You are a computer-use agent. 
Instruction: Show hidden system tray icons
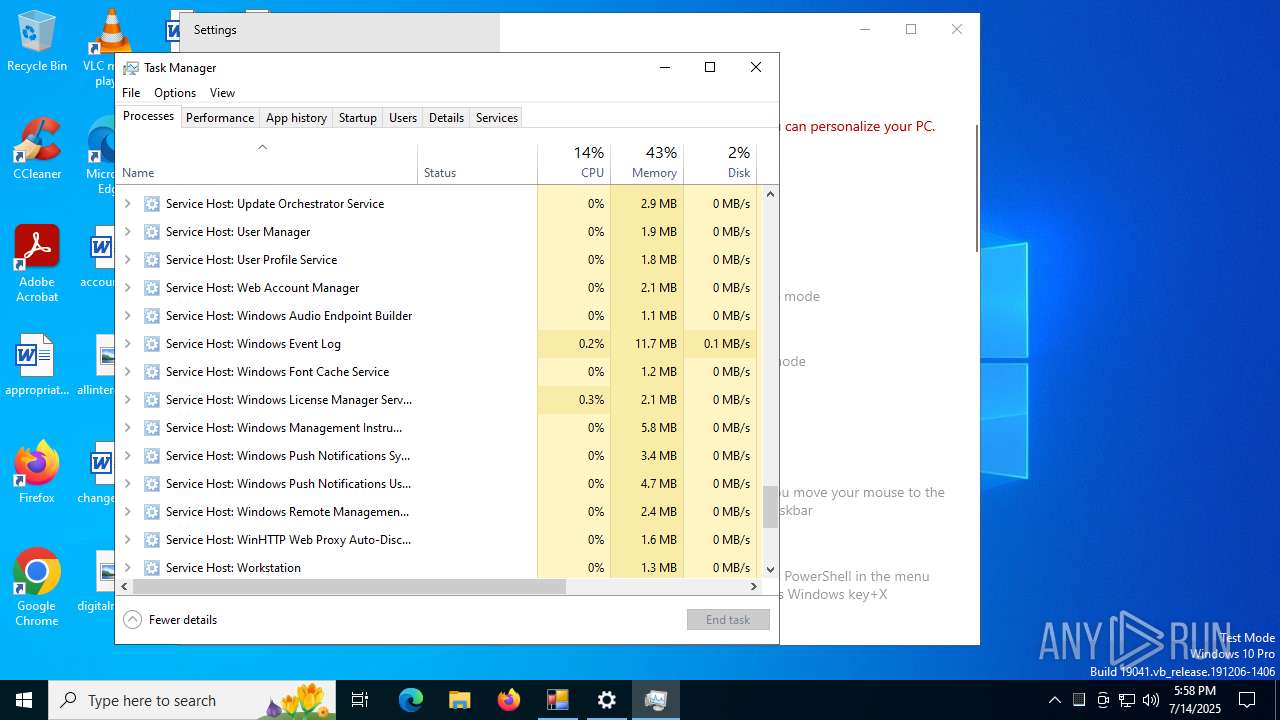pyautogui.click(x=1054, y=700)
